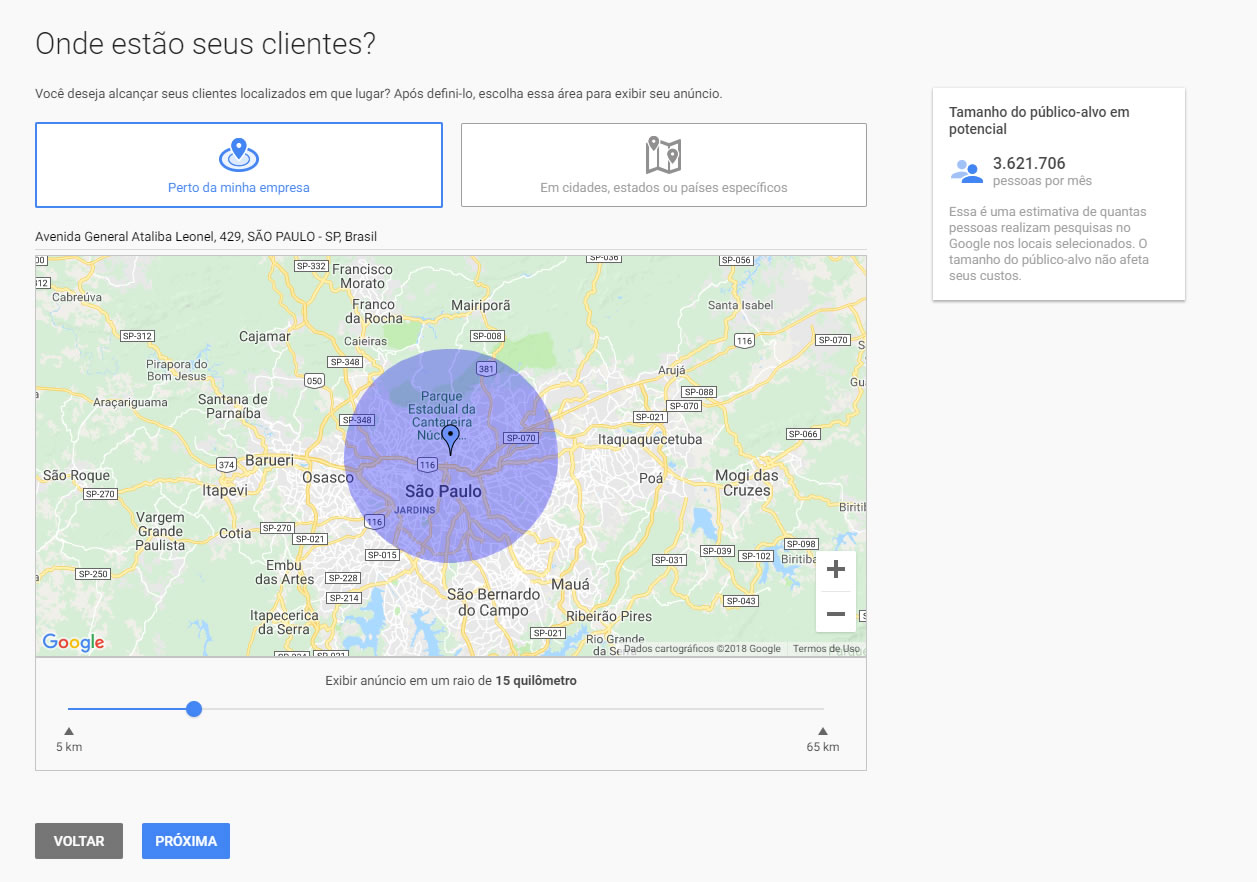Click the 65 km maximum marker triangle

[823, 731]
